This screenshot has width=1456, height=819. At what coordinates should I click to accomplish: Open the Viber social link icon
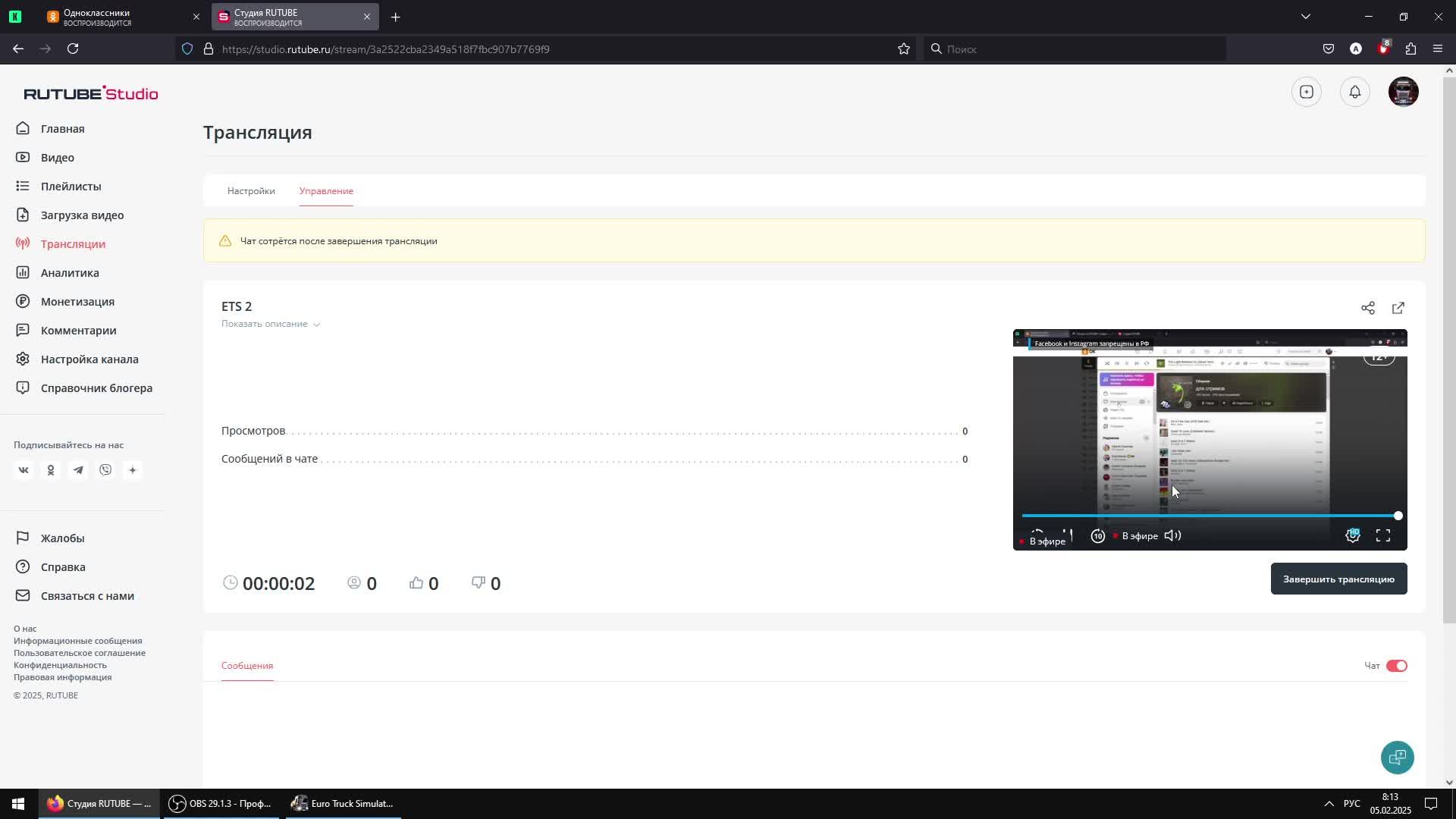(105, 470)
